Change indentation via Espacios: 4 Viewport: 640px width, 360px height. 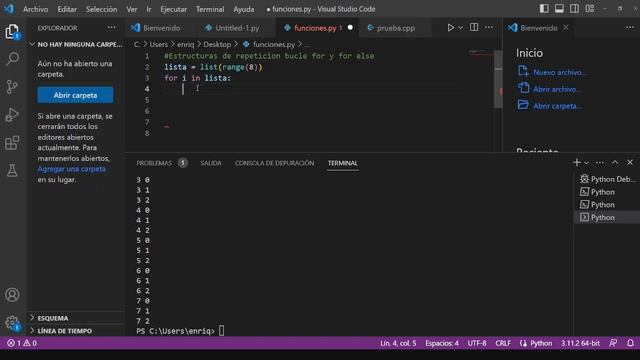point(442,343)
